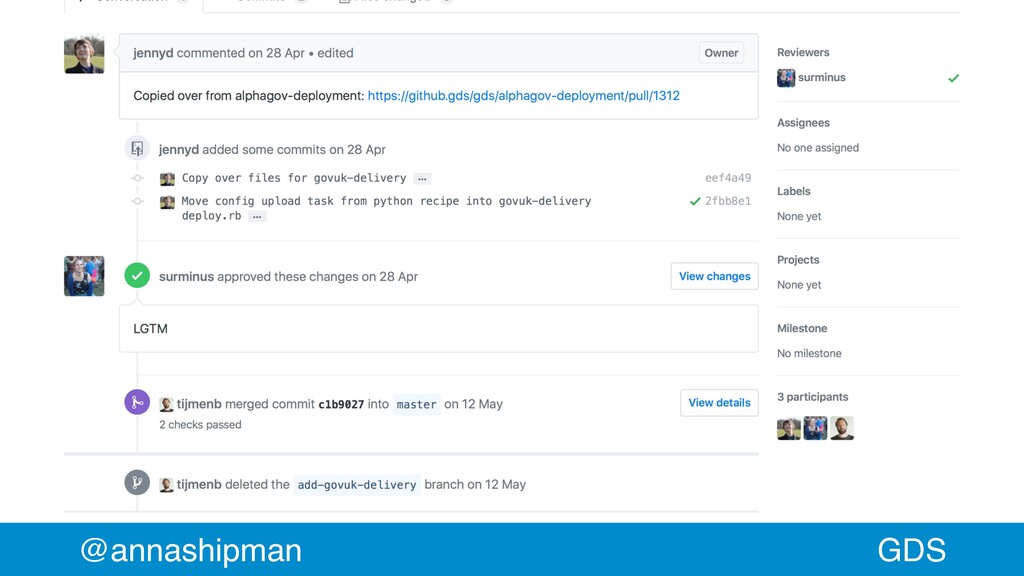Click Projects heading in sidebar
The height and width of the screenshot is (576, 1024).
point(798,260)
